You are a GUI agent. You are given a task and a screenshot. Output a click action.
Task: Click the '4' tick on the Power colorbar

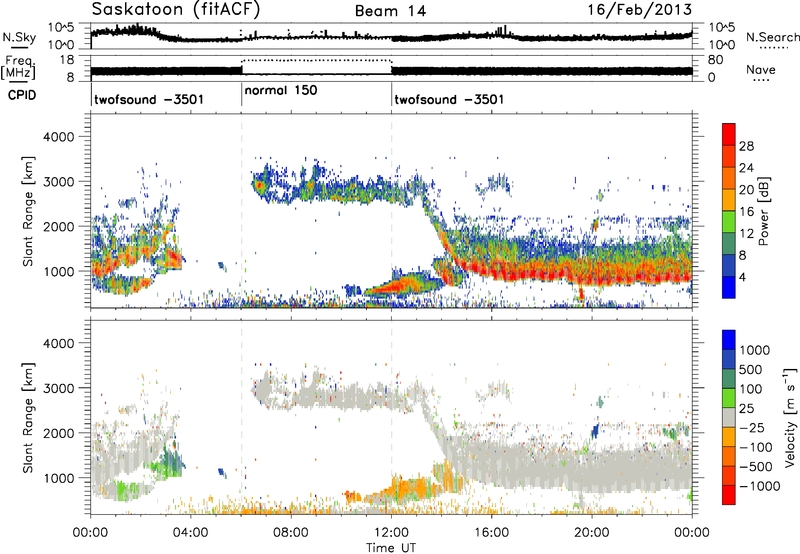[x=742, y=278]
